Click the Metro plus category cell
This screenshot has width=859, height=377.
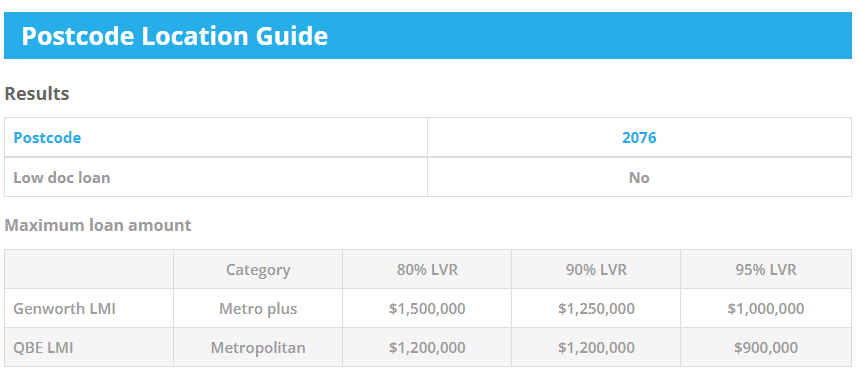[x=258, y=309]
